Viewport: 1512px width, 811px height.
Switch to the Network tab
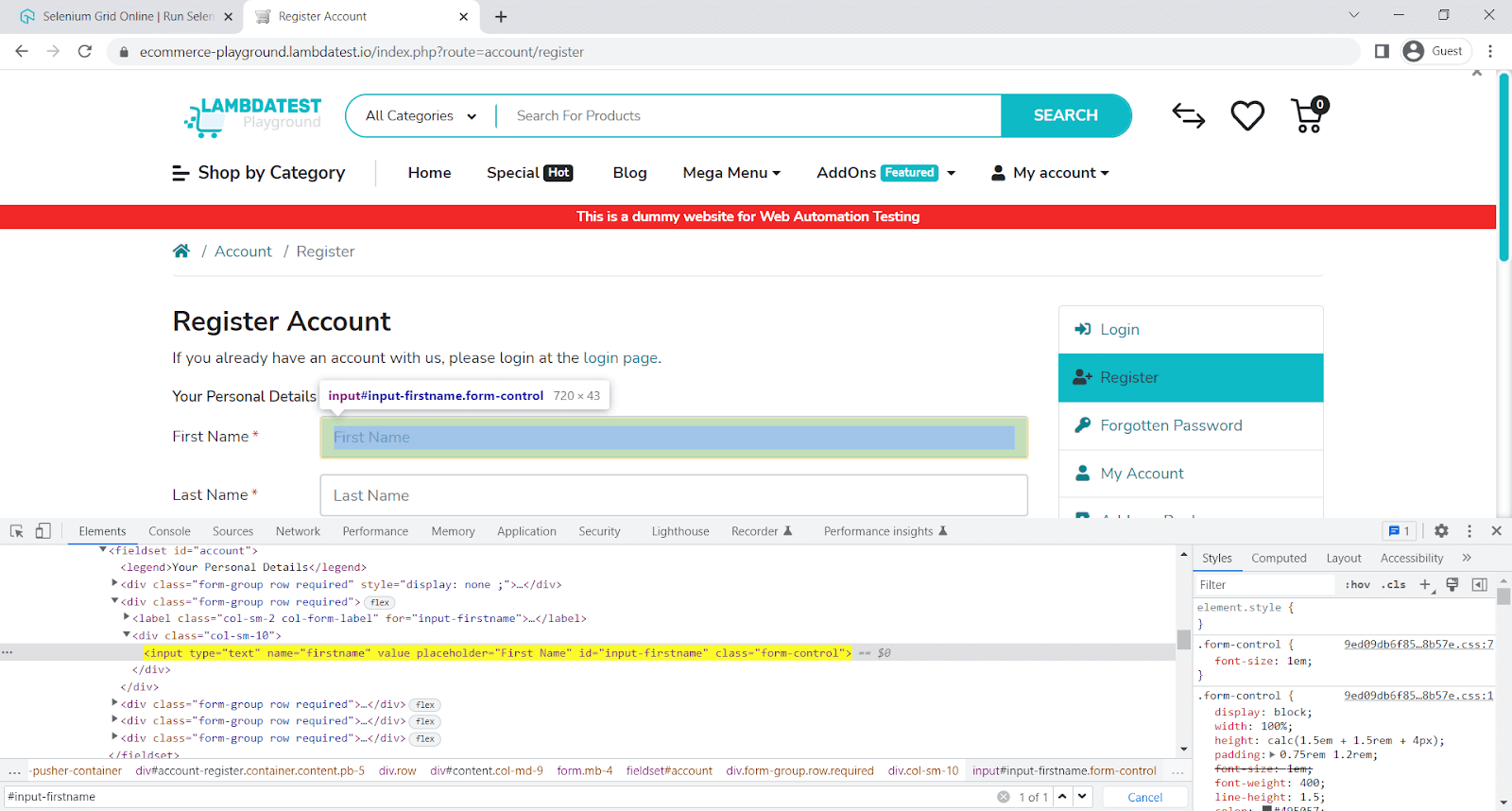(298, 531)
